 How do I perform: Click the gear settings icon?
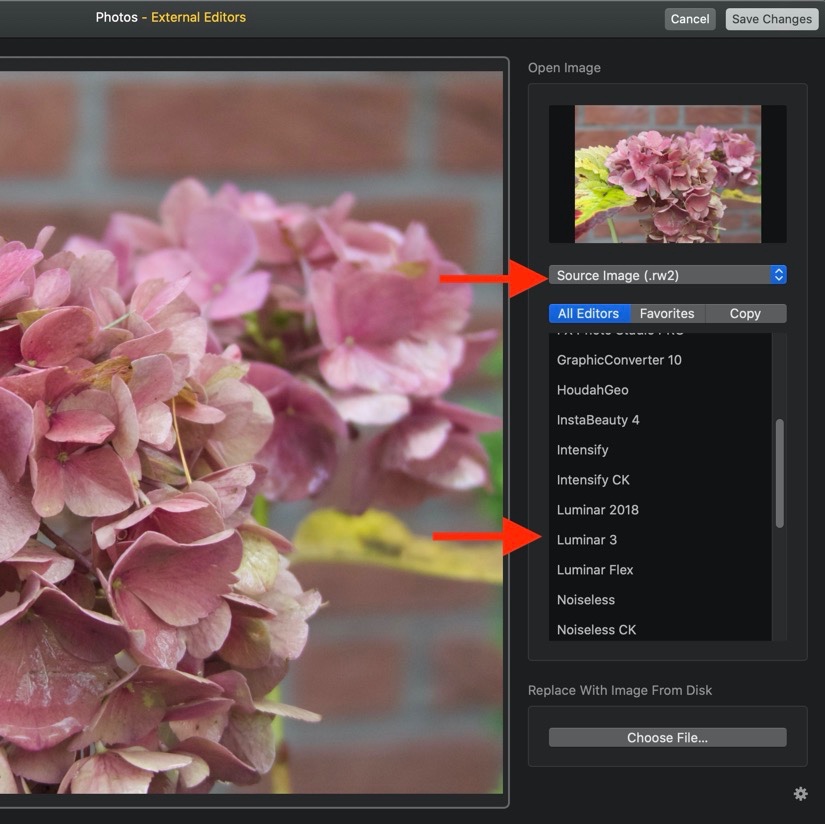click(x=800, y=793)
